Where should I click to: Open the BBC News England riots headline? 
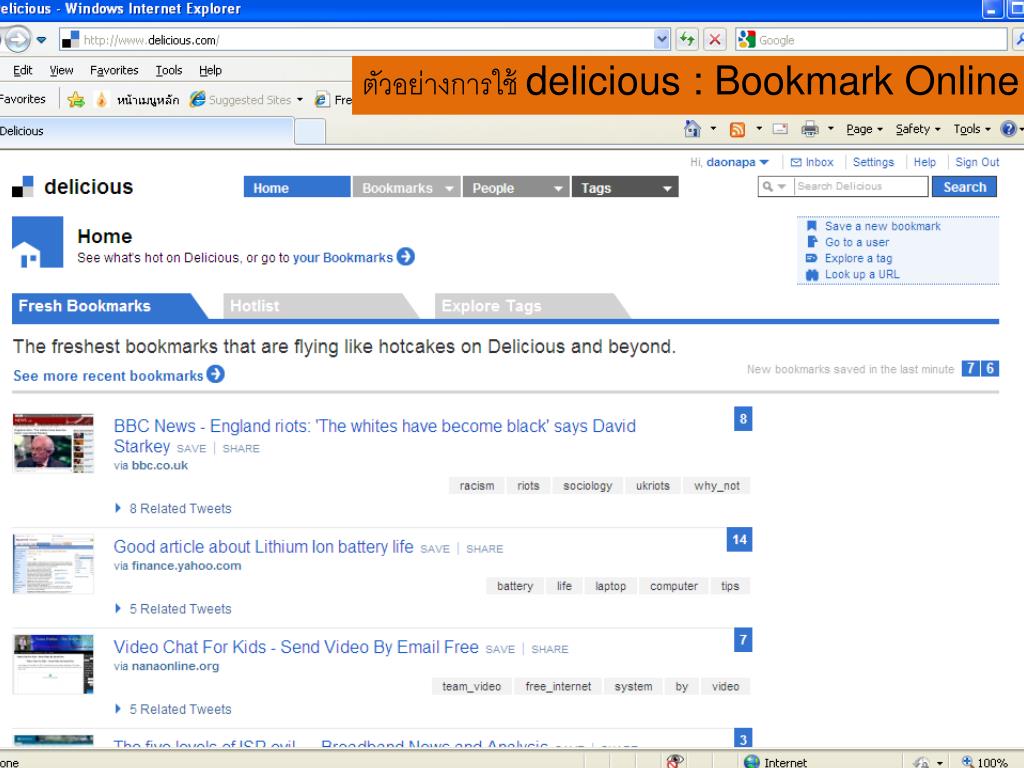(x=374, y=436)
